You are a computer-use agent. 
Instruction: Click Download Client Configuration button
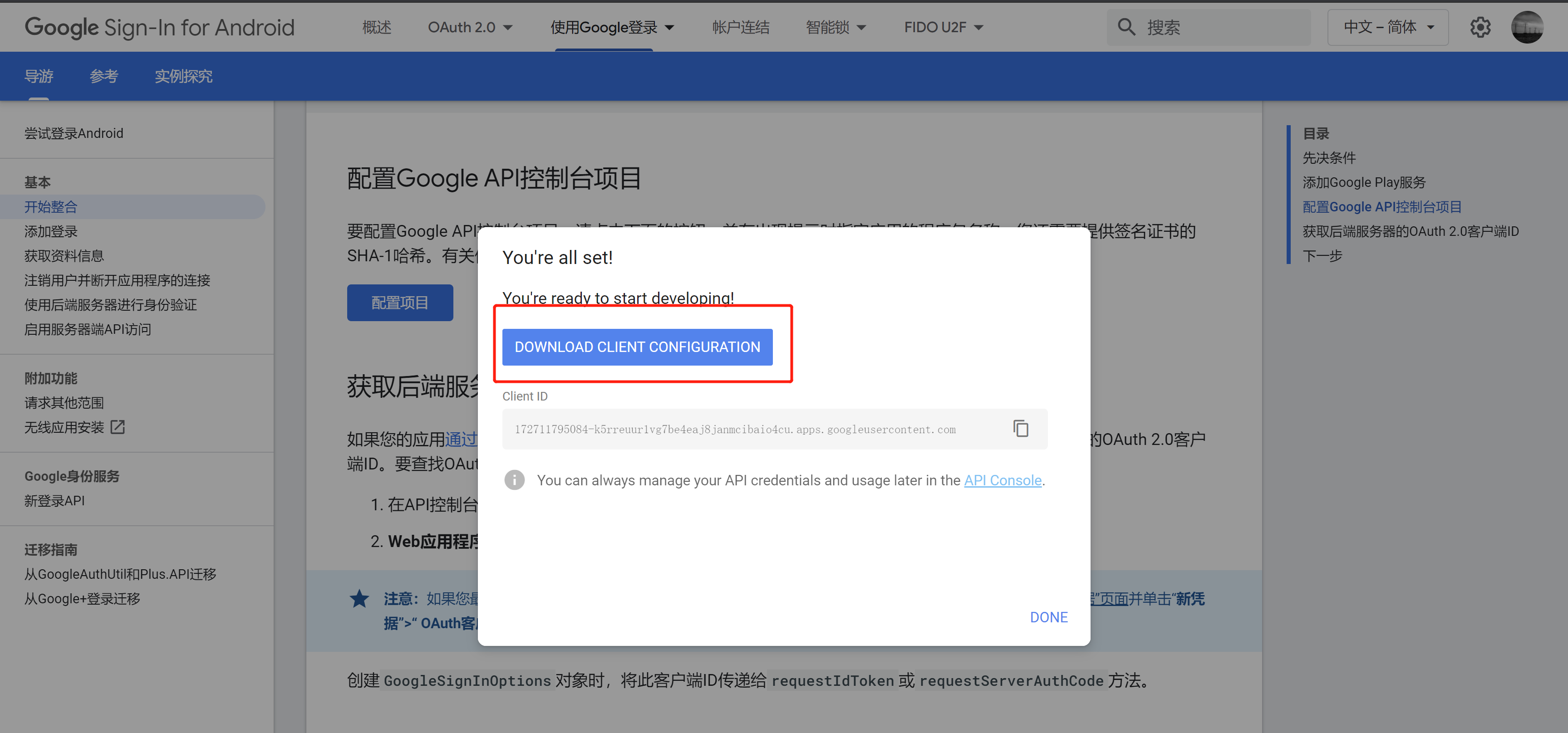pos(637,347)
